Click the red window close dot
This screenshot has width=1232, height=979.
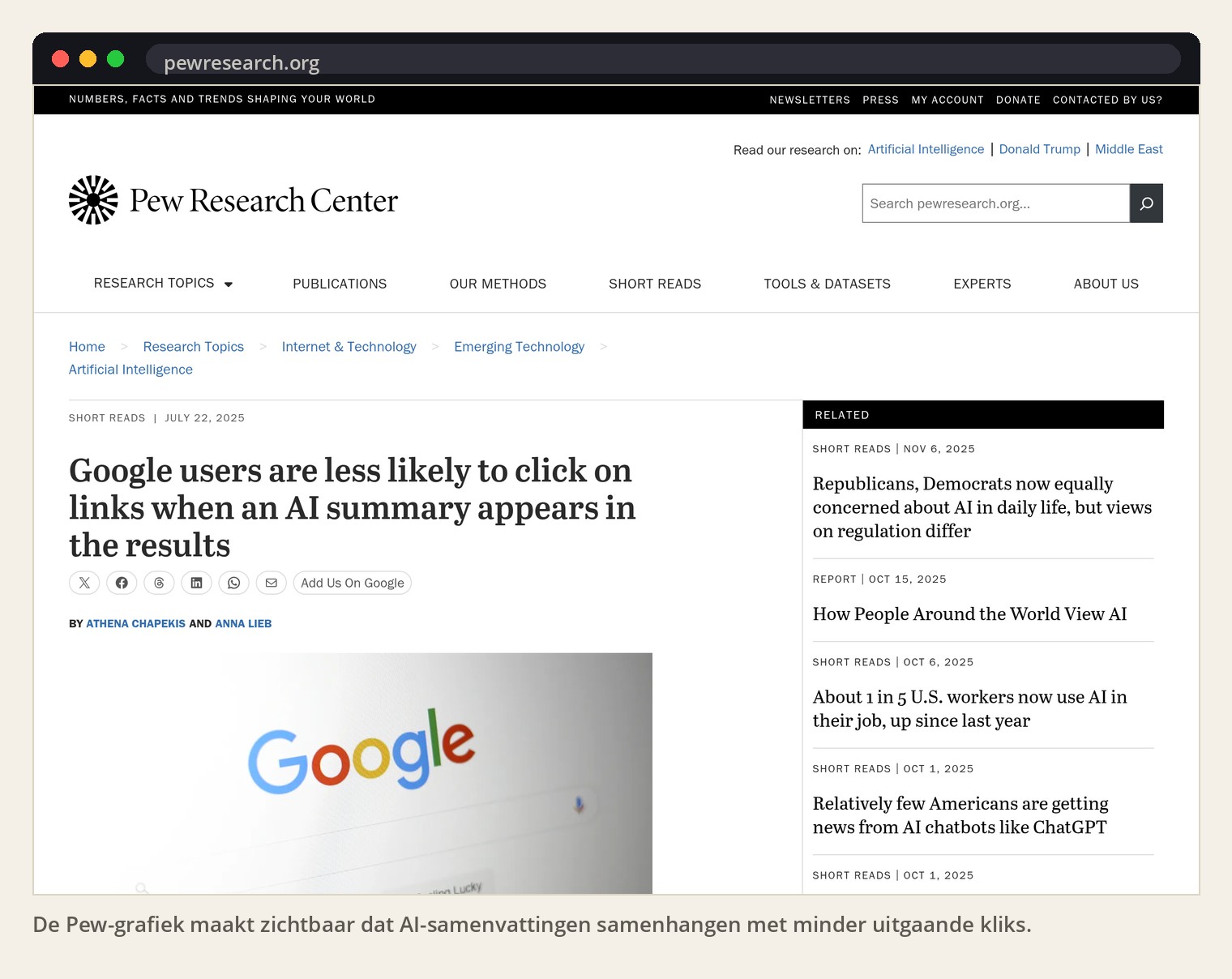coord(60,58)
